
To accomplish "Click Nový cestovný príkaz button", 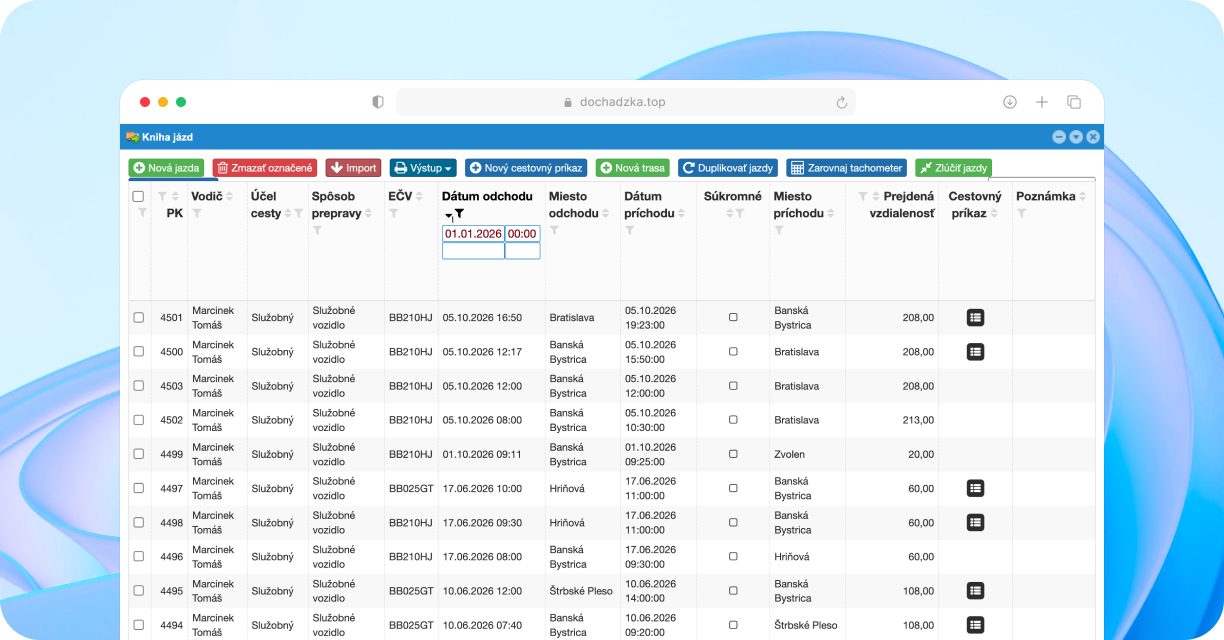I will point(526,168).
